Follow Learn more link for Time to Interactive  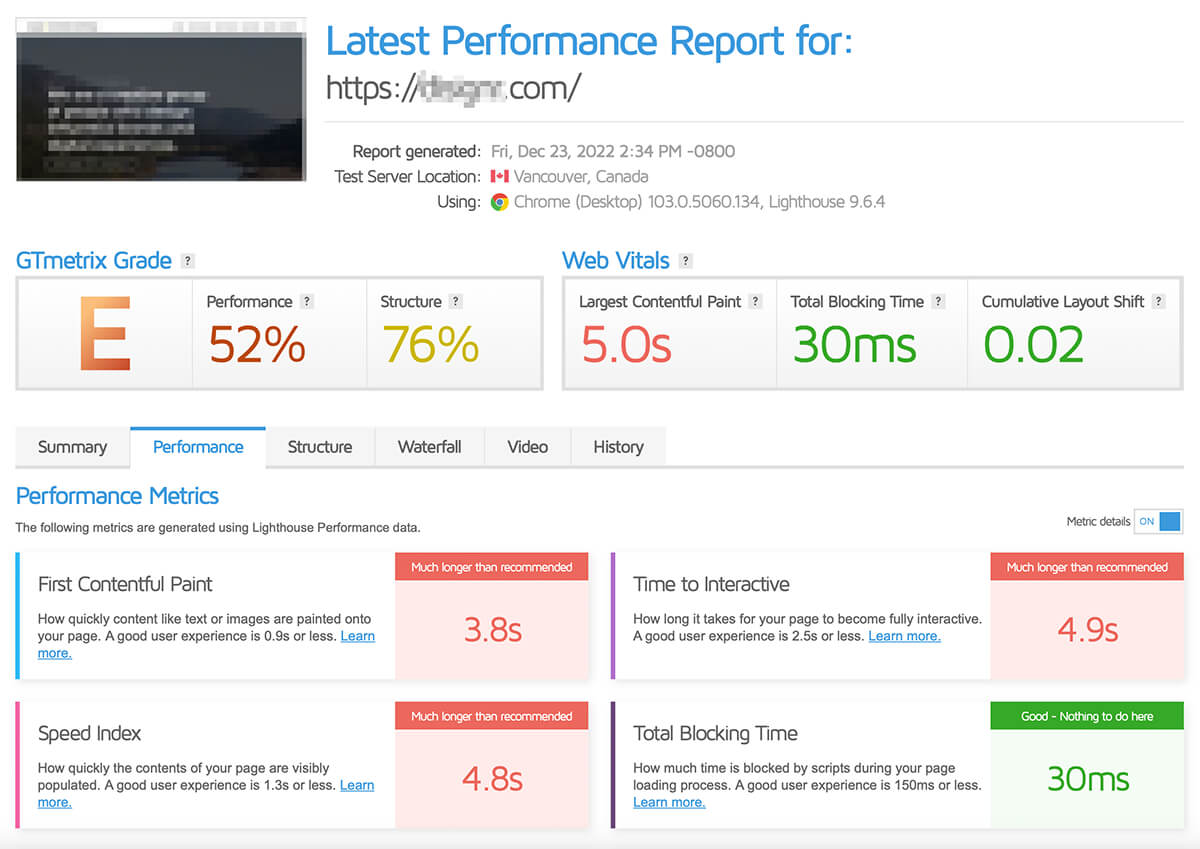(904, 636)
